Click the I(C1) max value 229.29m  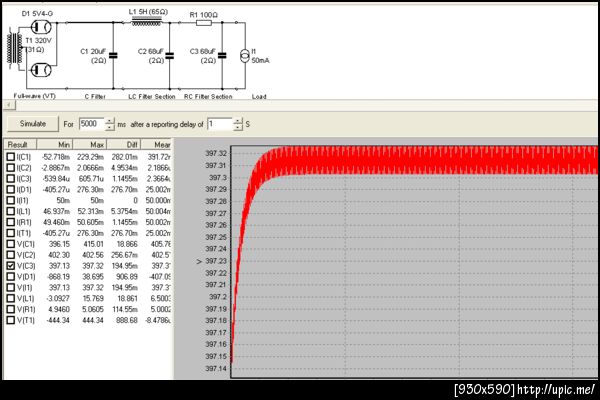(90, 157)
